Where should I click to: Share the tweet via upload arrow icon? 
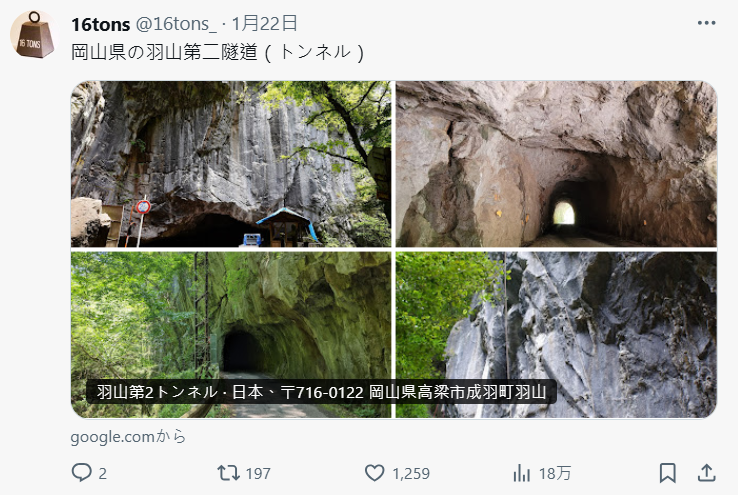(706, 473)
